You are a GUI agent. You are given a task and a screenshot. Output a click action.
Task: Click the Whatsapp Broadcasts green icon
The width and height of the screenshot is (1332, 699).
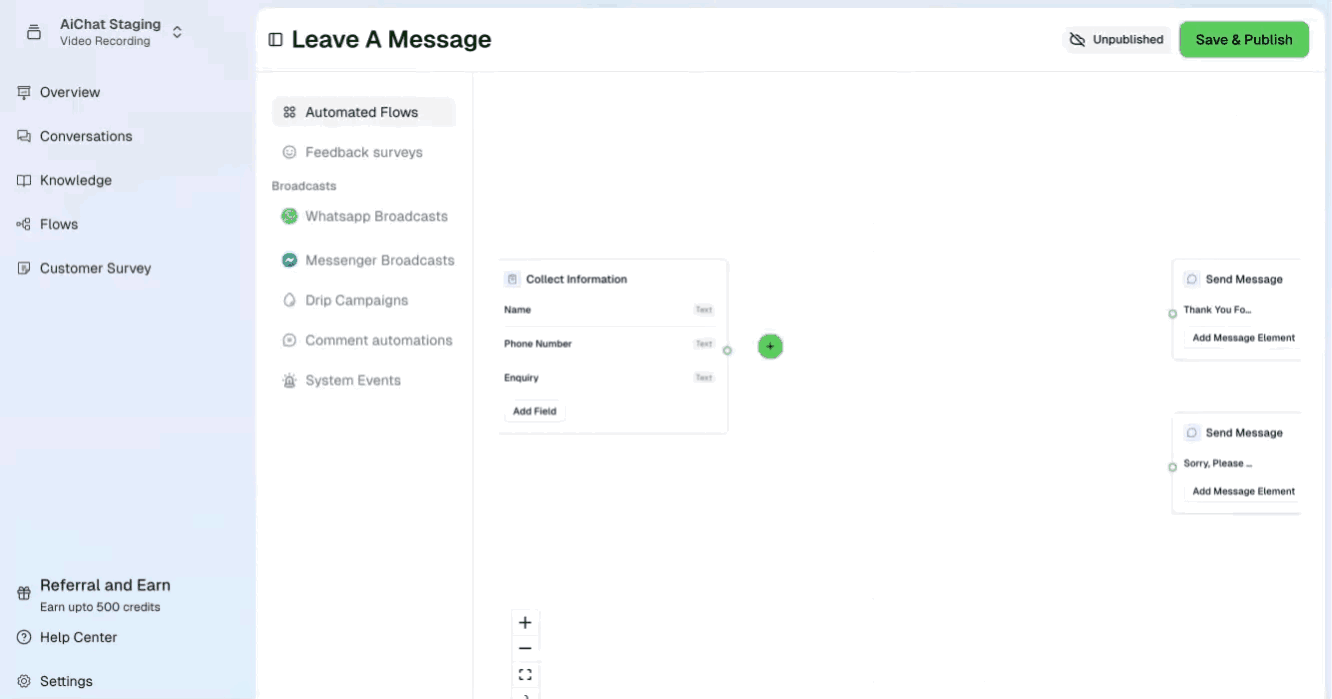(289, 216)
